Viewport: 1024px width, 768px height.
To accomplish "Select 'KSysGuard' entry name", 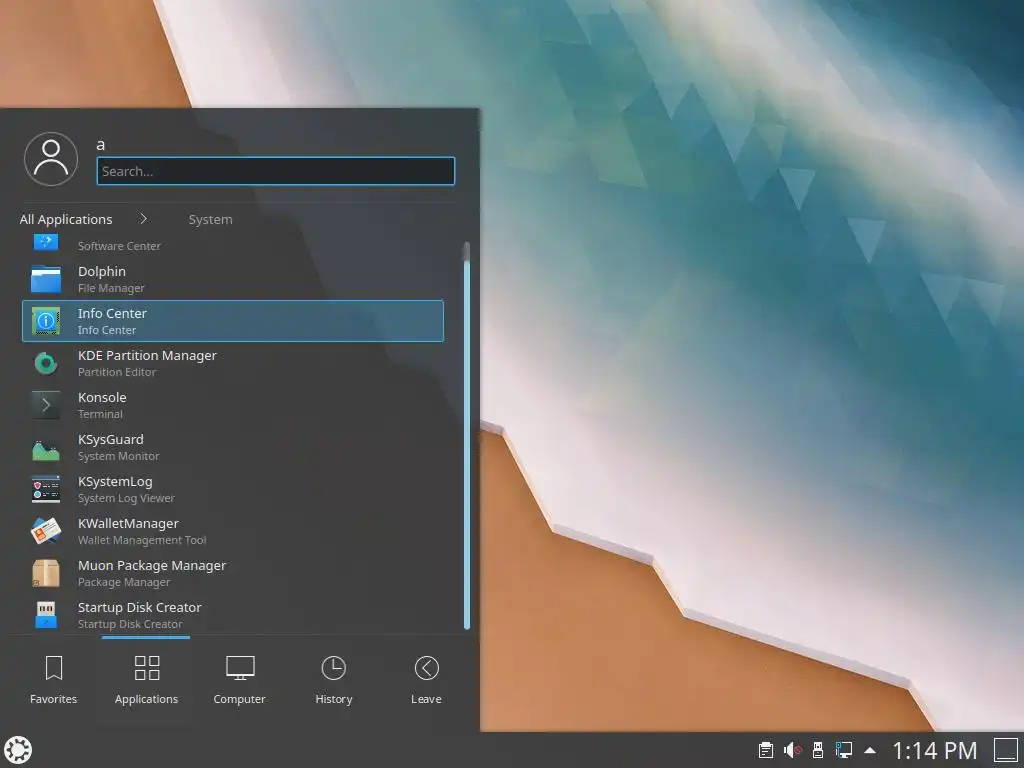I will [x=110, y=440].
